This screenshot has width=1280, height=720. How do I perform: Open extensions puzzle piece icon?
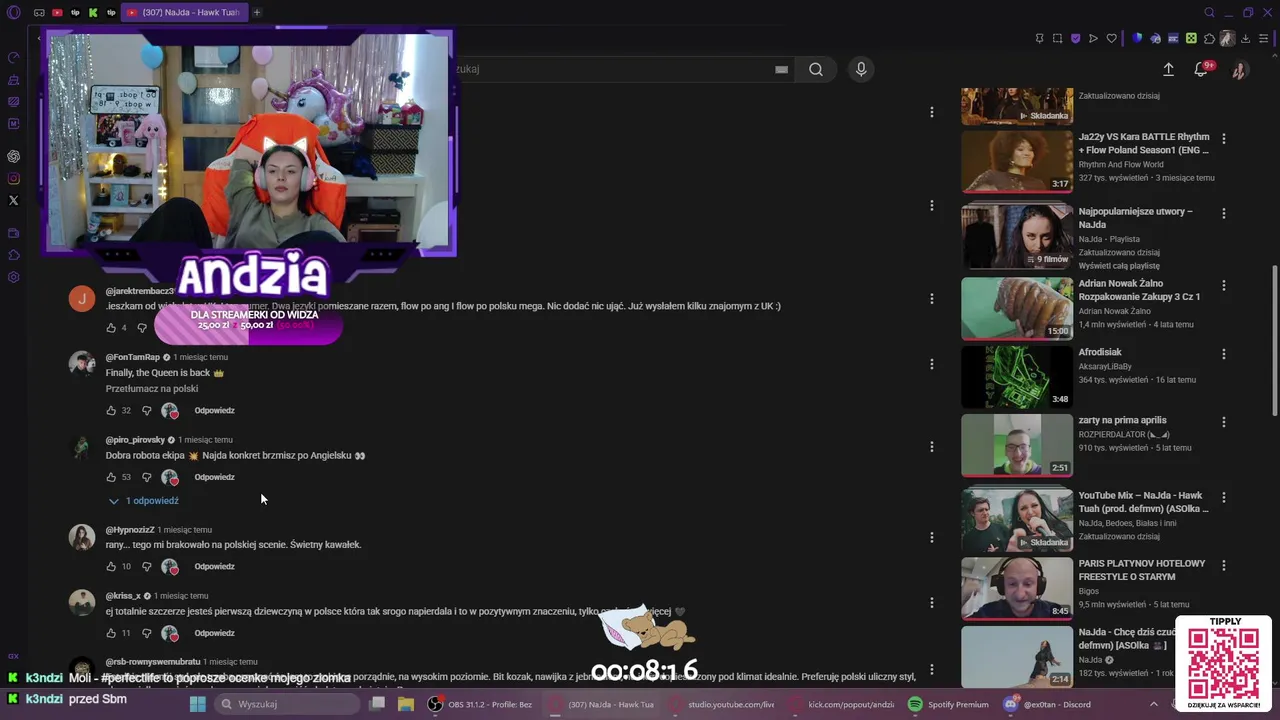[x=1209, y=39]
